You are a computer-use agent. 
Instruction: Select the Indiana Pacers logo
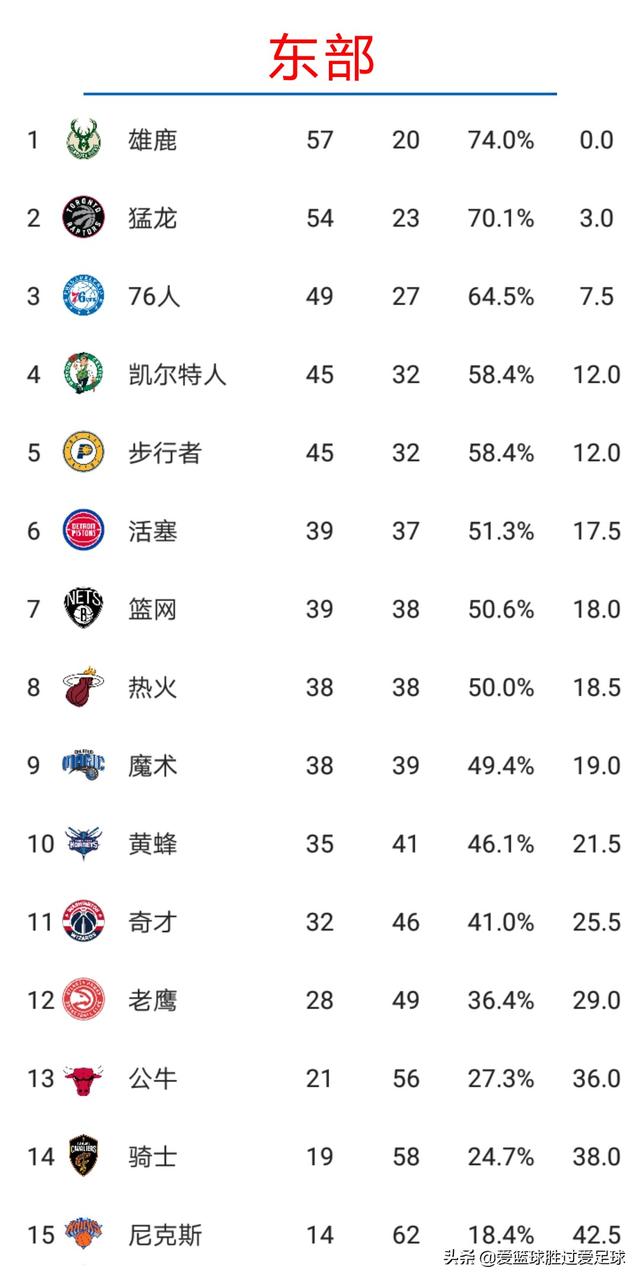(x=84, y=452)
